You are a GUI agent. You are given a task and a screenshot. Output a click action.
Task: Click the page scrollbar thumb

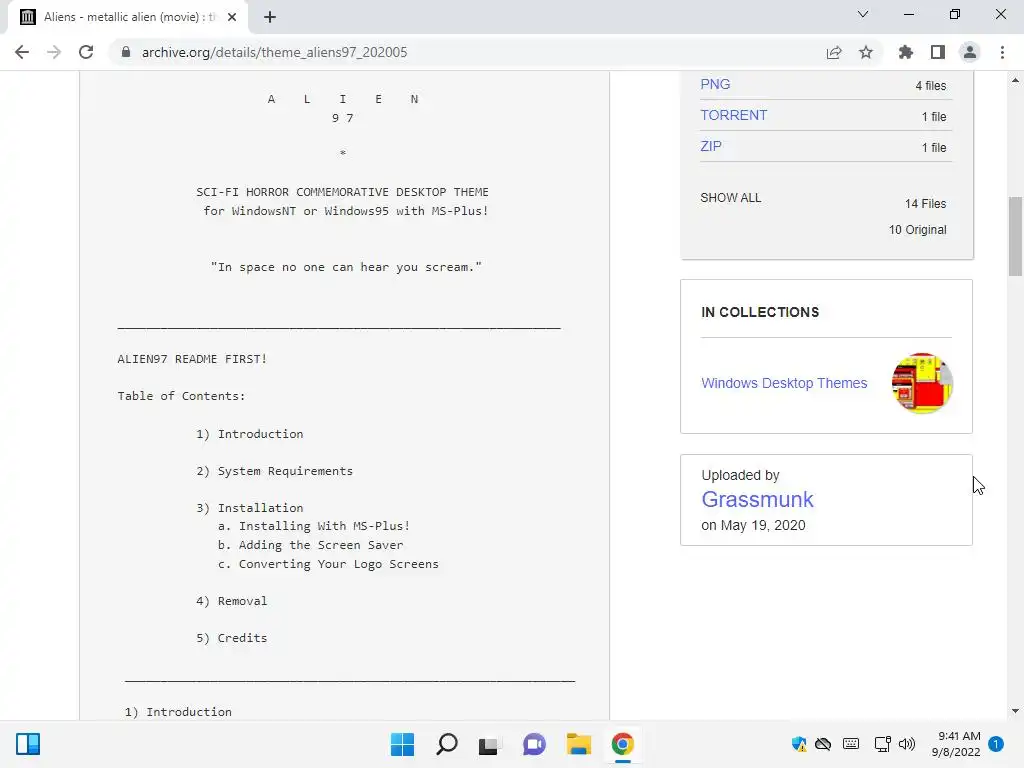(x=1016, y=236)
